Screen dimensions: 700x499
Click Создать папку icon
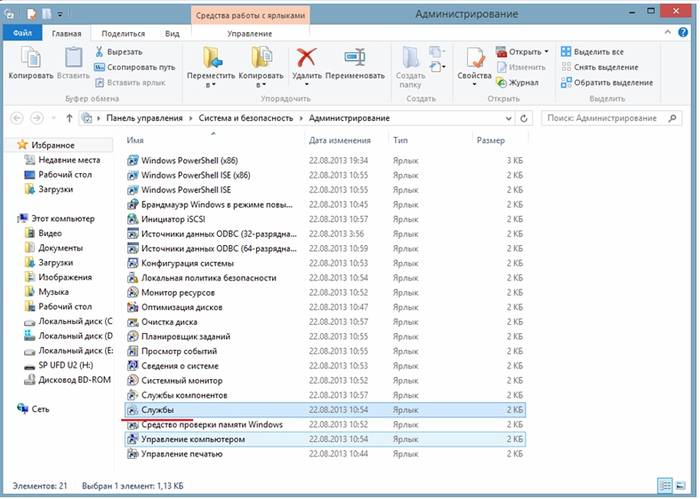(410, 67)
